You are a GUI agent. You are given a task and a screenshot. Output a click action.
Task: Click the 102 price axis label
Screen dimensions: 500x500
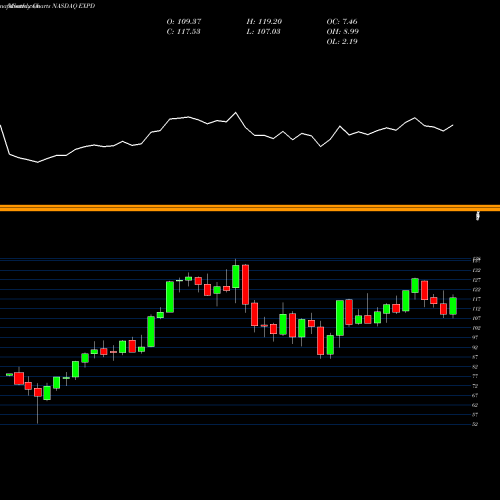pos(477,328)
